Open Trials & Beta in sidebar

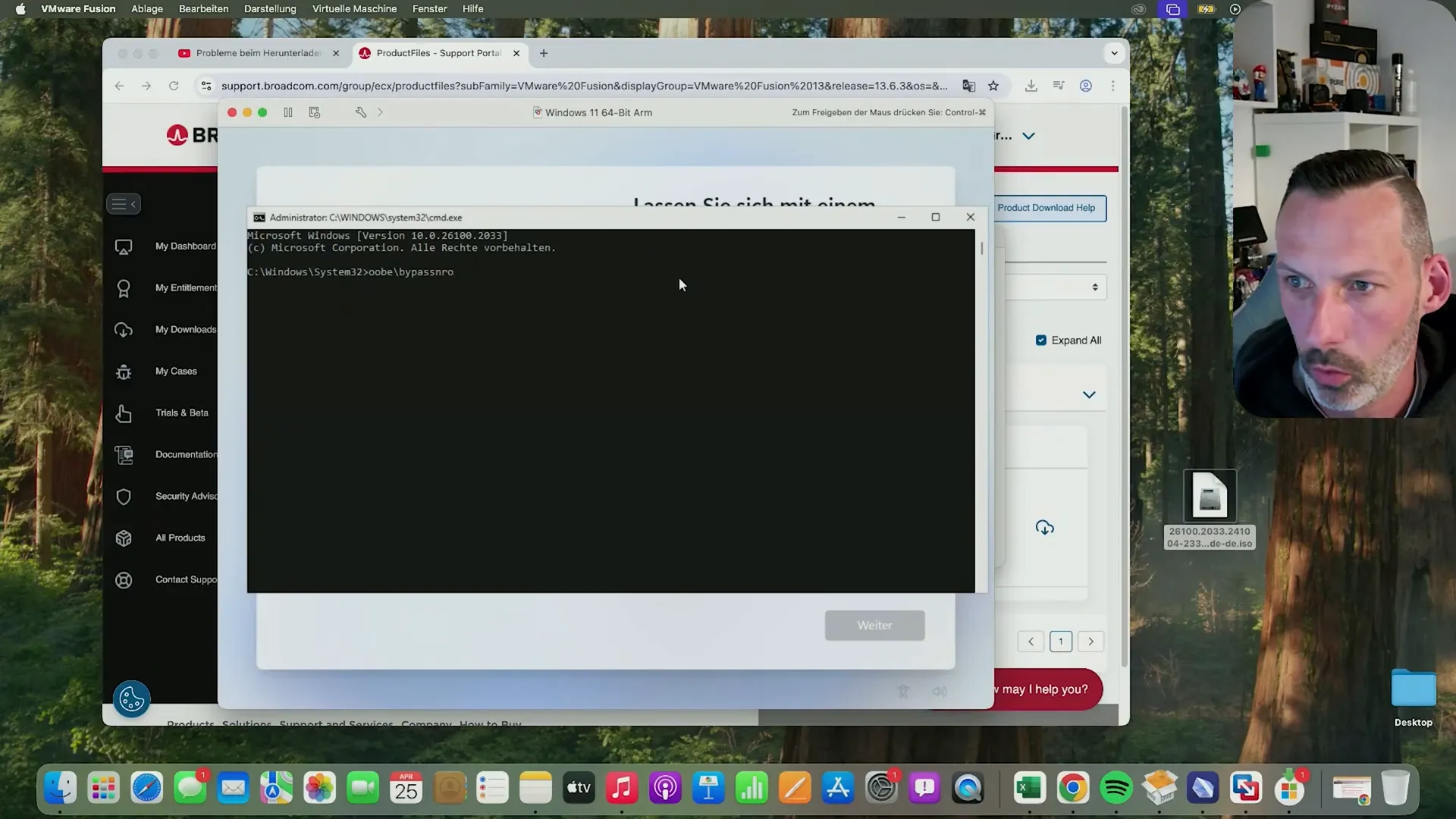pos(161,413)
